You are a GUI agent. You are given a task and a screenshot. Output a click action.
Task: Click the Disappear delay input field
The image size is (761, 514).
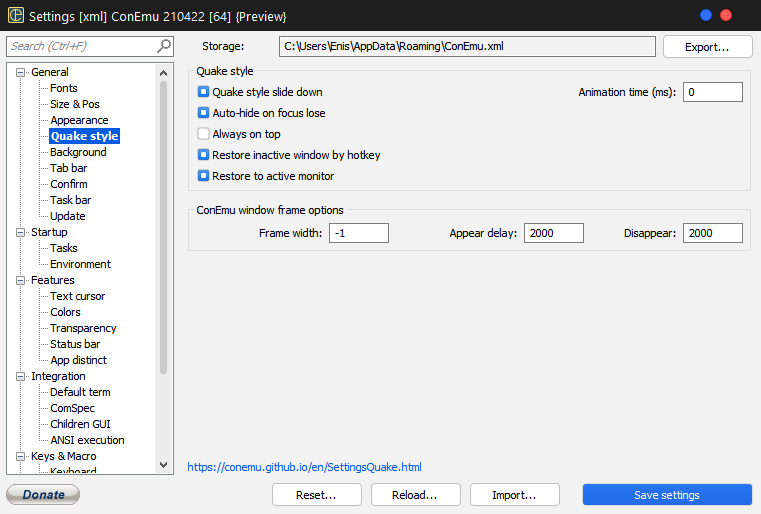712,233
